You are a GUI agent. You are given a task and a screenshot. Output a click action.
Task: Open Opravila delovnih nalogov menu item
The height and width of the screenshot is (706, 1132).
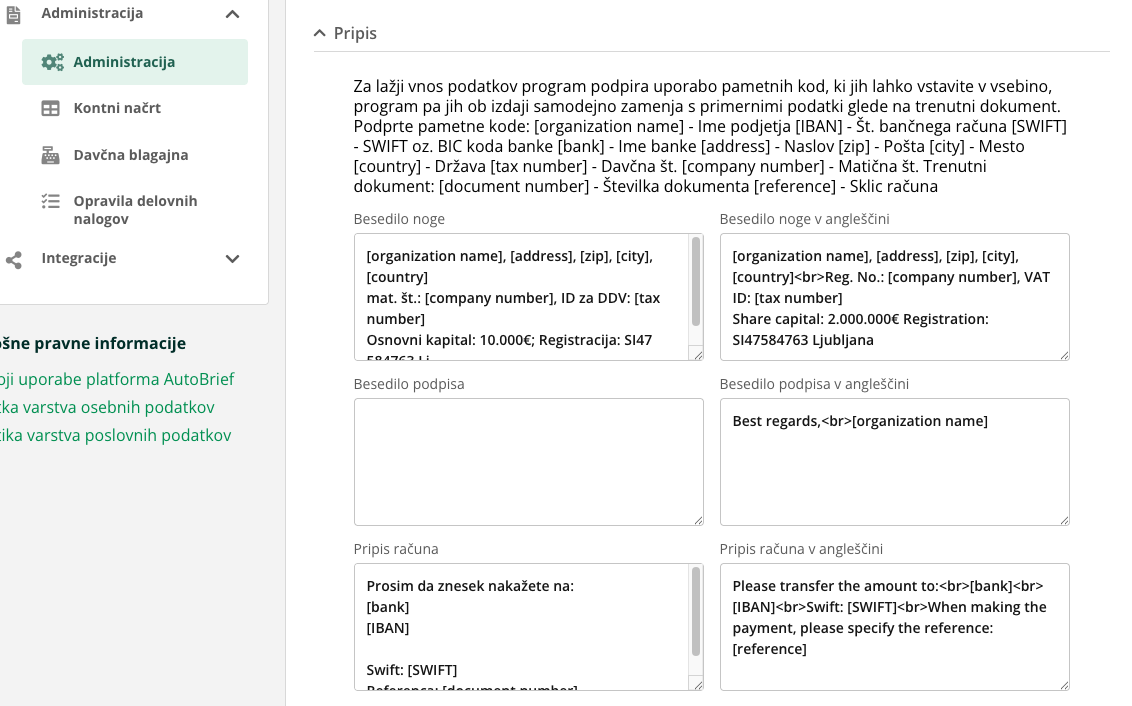click(x=135, y=209)
